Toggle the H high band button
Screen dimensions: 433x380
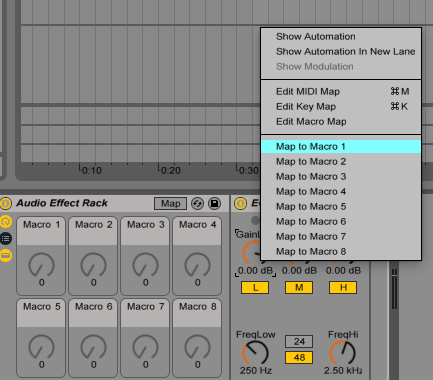tap(343, 288)
